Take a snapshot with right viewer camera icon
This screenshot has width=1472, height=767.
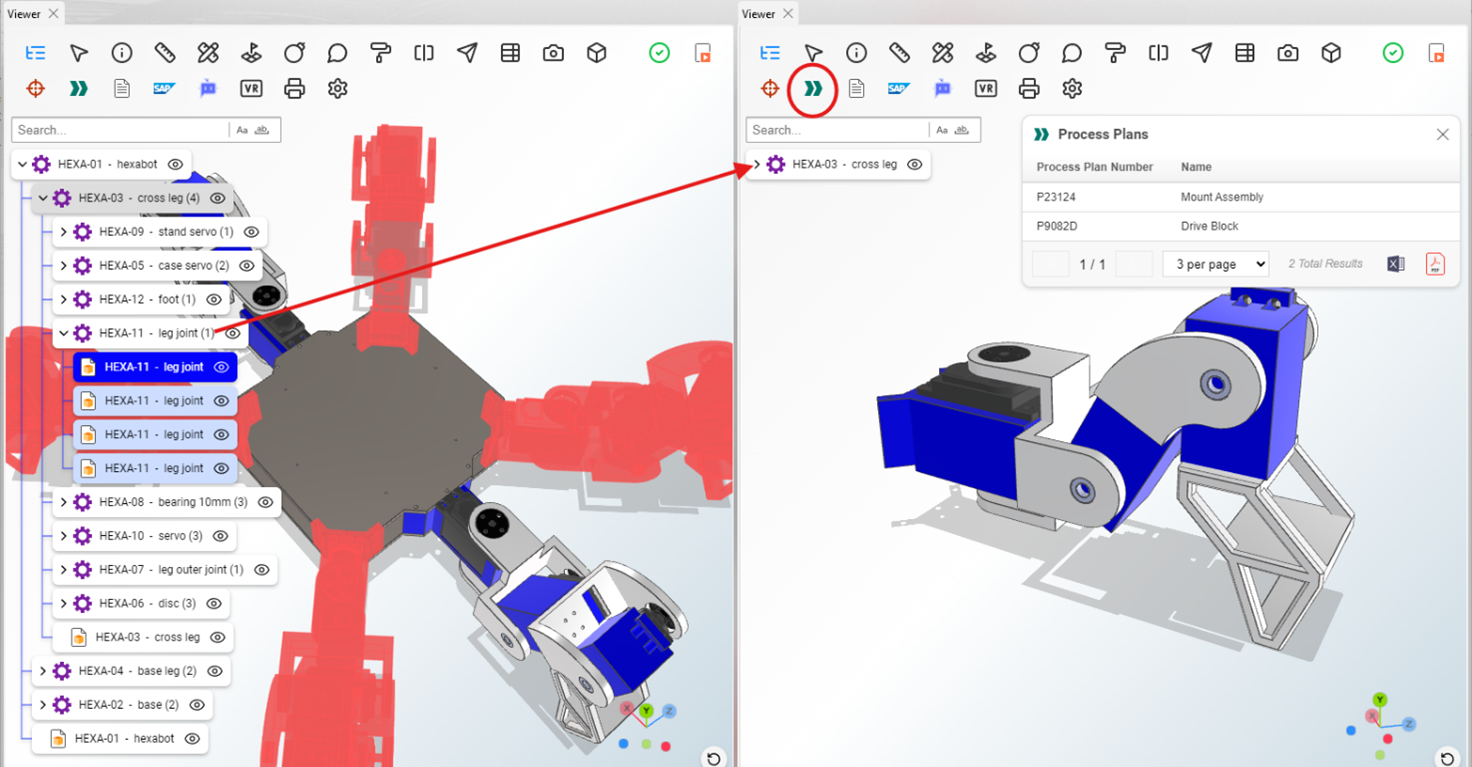1288,53
